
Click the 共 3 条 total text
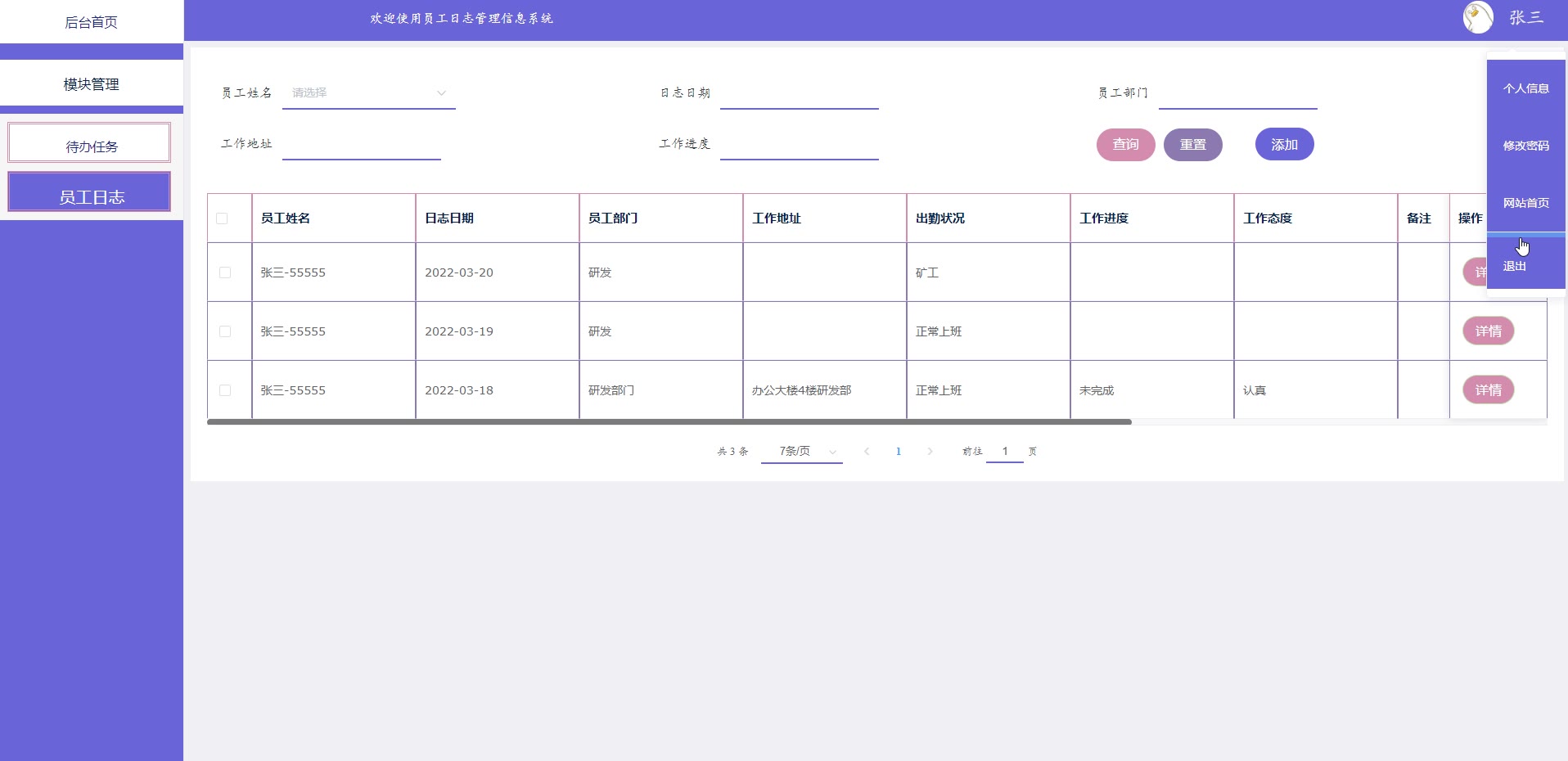pyautogui.click(x=732, y=452)
